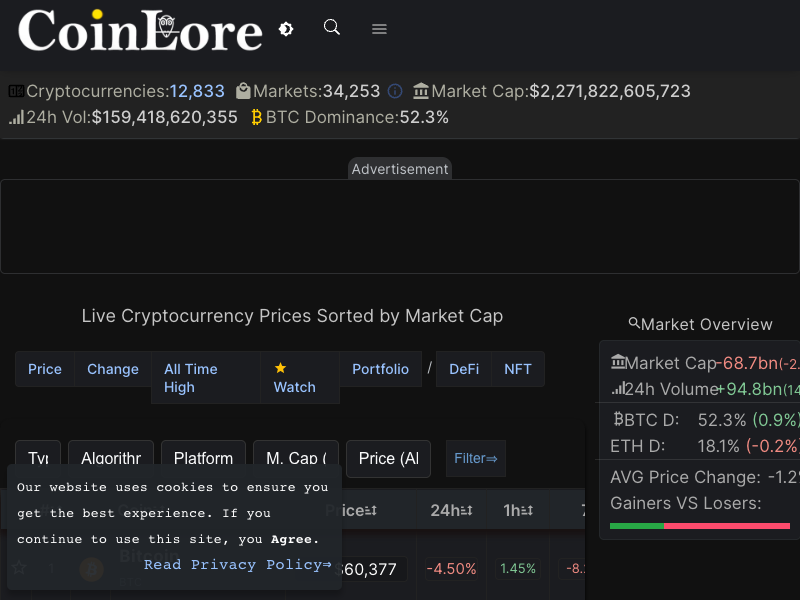Sort table by 1h column
Viewport: 800px width, 600px height.
[x=518, y=510]
